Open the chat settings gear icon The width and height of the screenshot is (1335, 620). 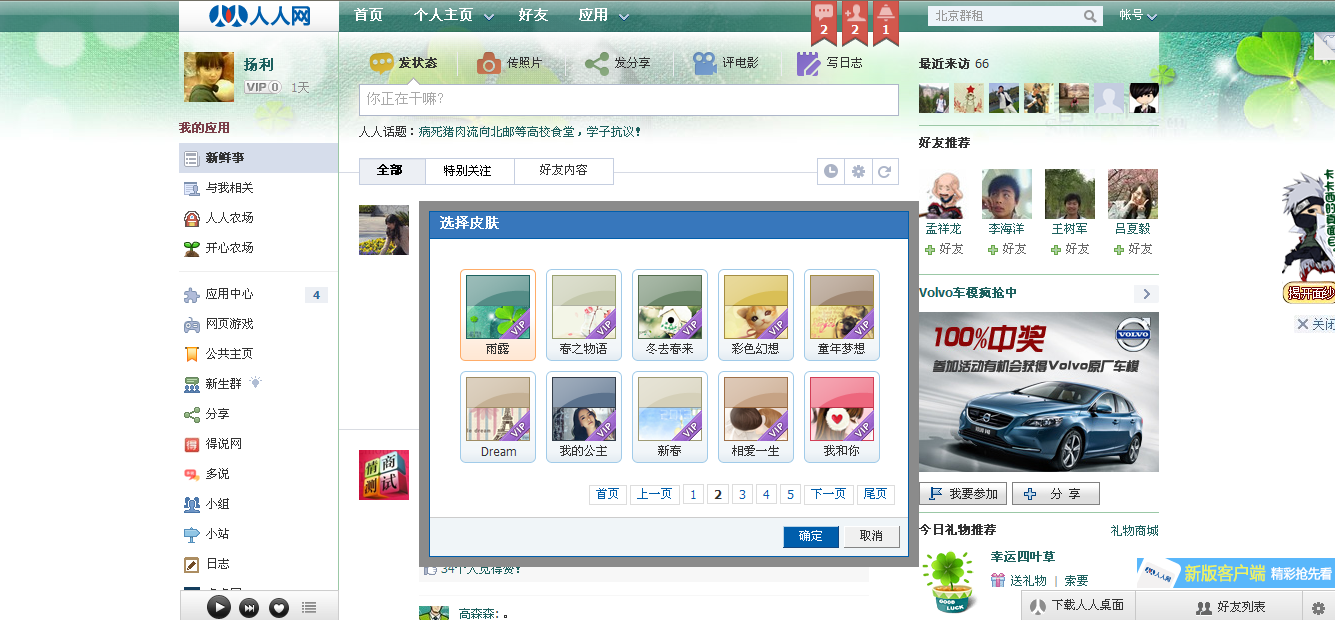point(1318,607)
